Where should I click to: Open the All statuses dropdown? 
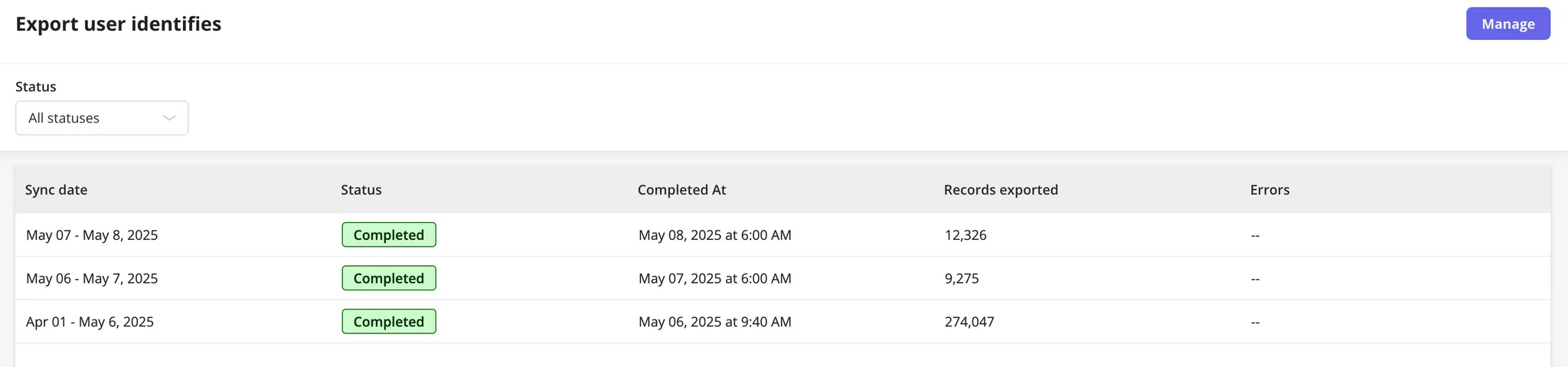click(x=102, y=118)
